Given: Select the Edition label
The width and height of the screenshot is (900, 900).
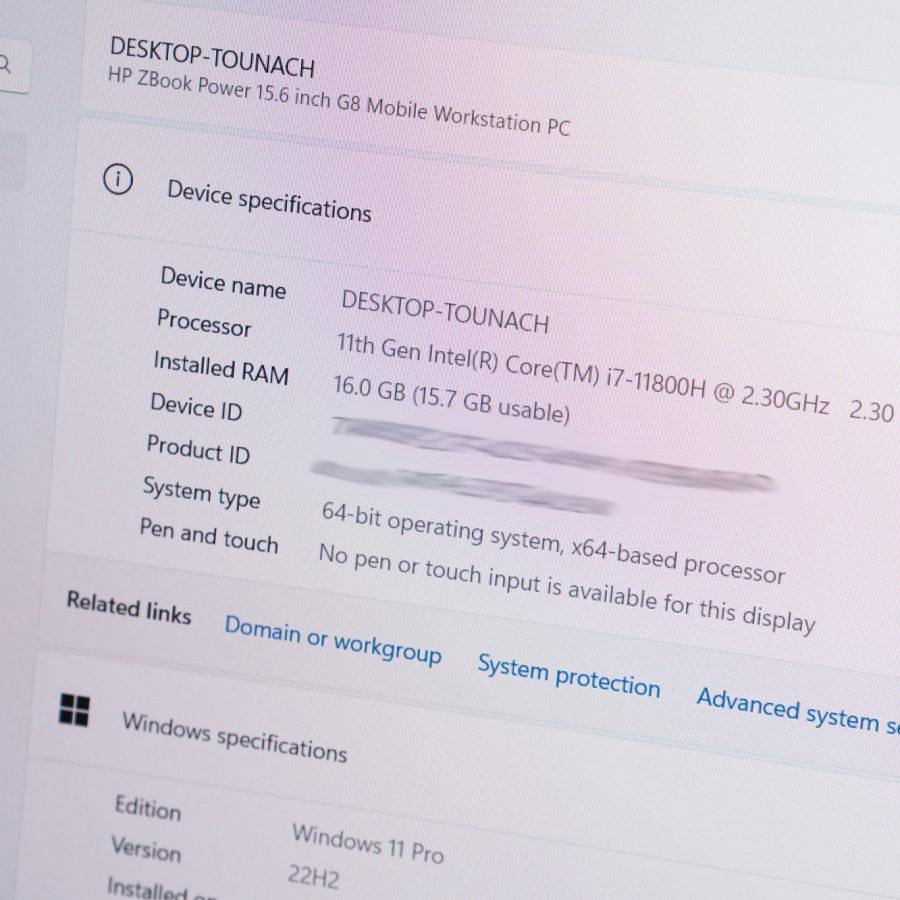Looking at the screenshot, I should coord(148,808).
